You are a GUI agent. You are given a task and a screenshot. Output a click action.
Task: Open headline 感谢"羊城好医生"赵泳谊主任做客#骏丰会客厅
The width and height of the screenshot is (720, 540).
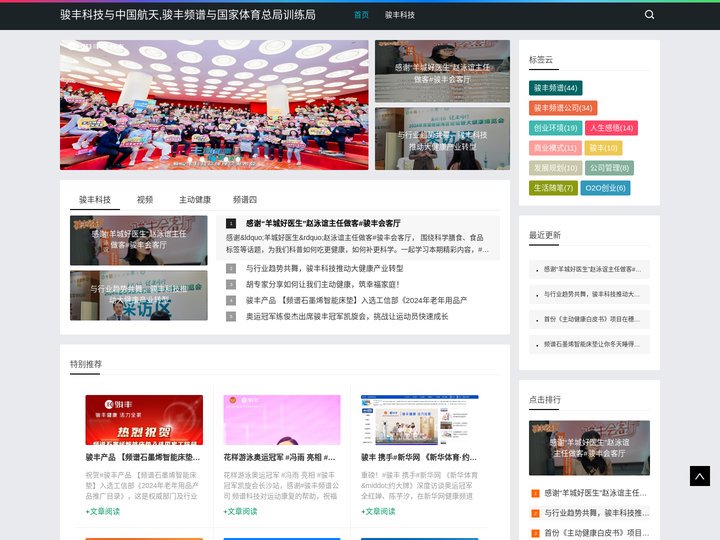point(323,223)
